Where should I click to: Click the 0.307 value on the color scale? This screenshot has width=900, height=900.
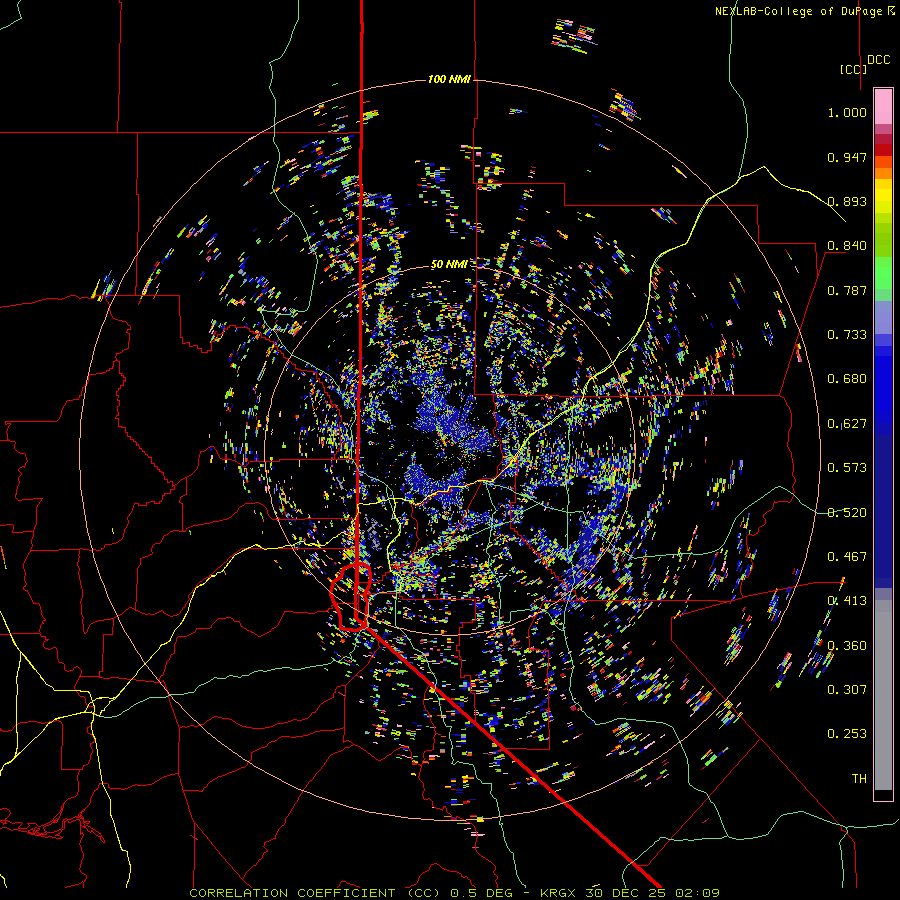point(847,690)
